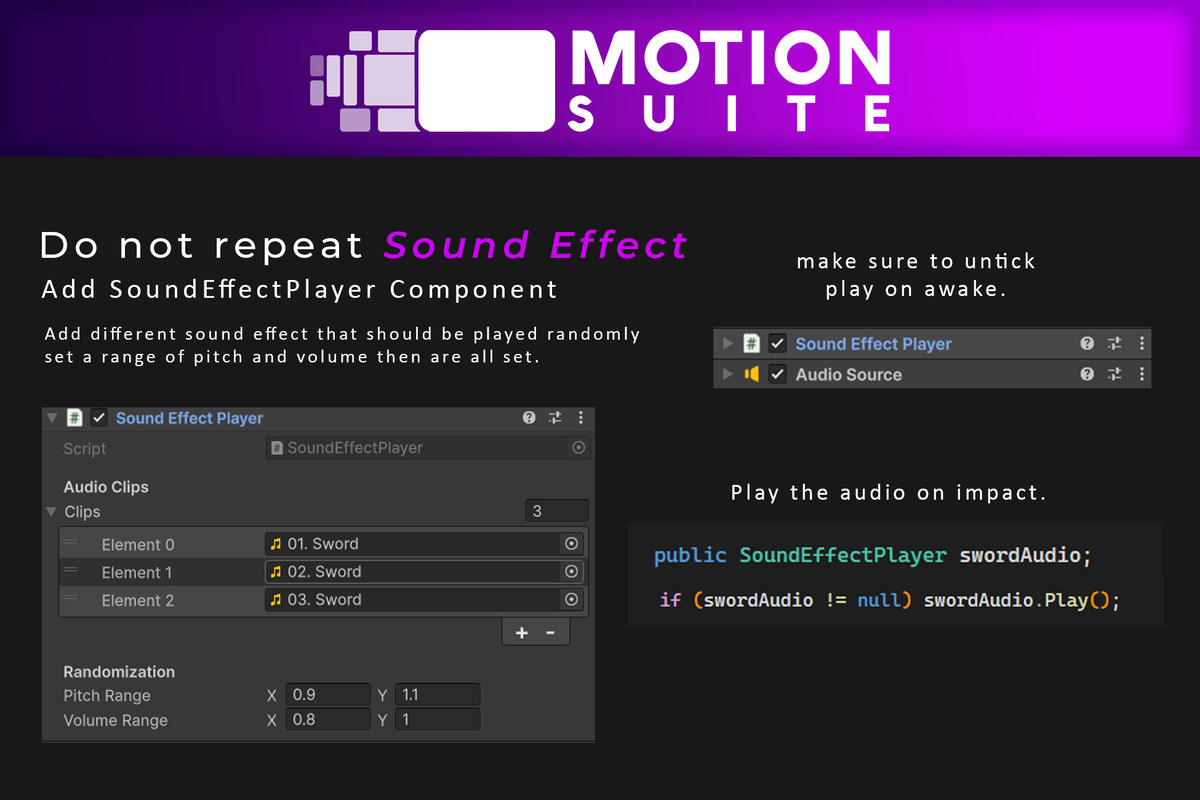Disable the Audio Source component checkbox

[777, 374]
